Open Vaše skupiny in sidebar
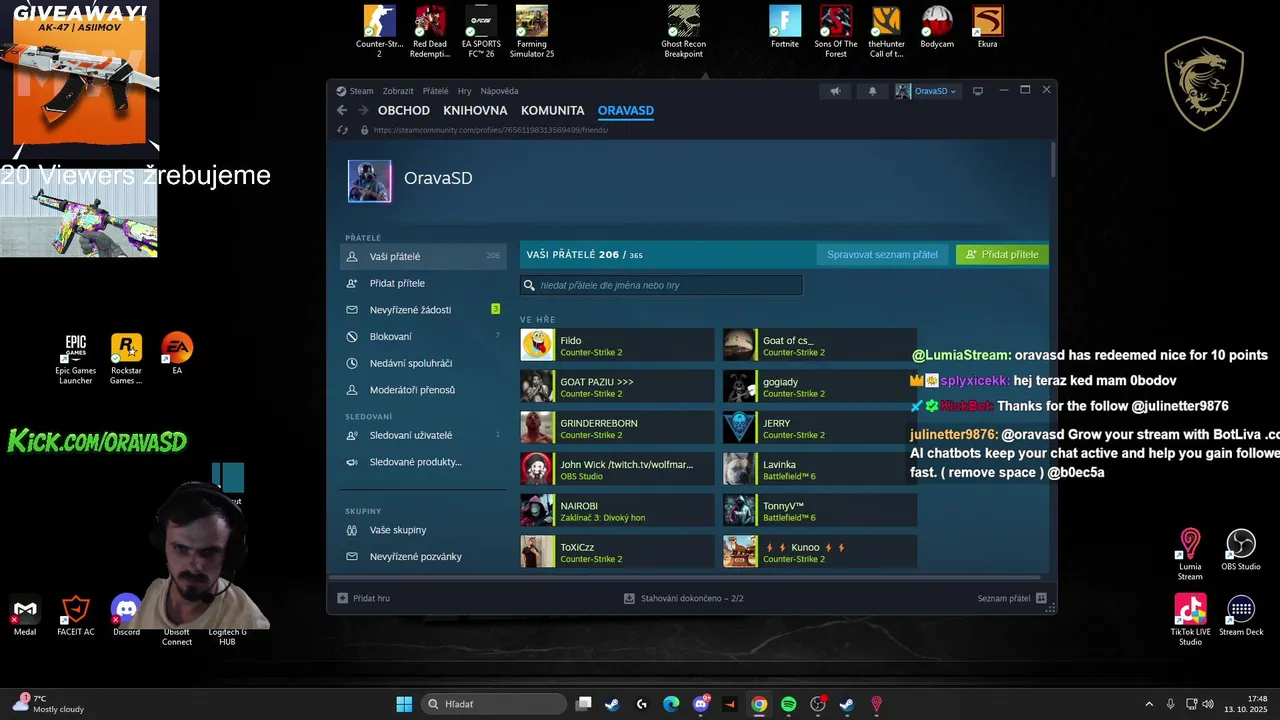1280x720 pixels. [423, 530]
